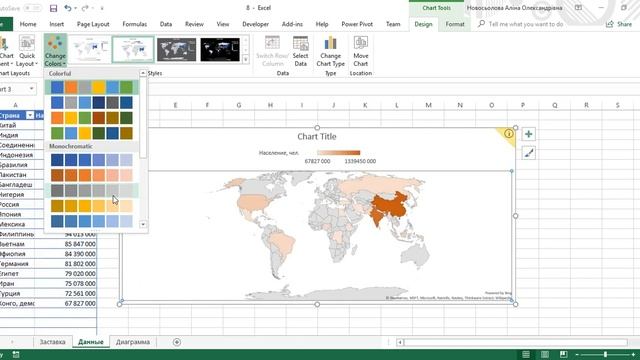Redo the last action
The height and width of the screenshot is (360, 640).
(x=85, y=8)
